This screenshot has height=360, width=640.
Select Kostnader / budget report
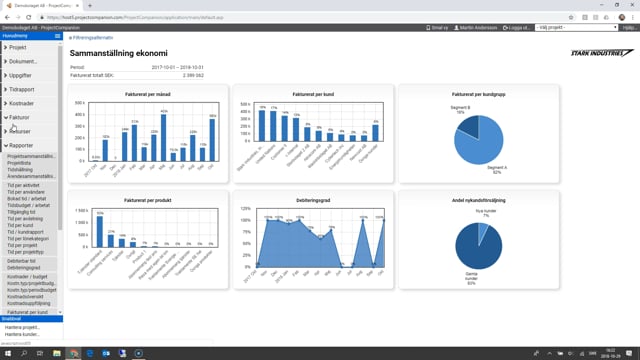(27, 277)
